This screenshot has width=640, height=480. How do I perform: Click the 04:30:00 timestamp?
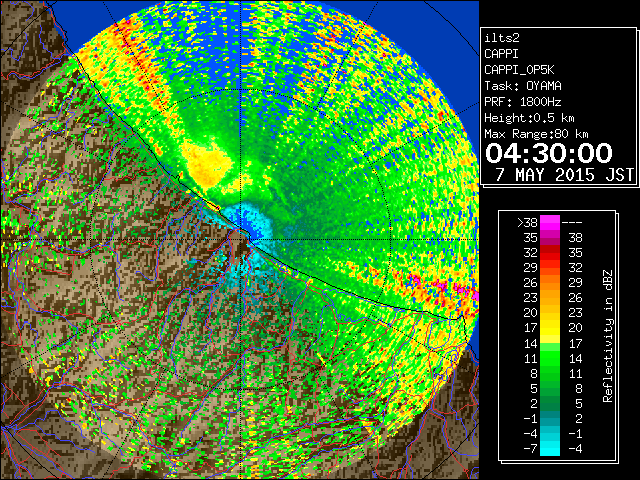(549, 153)
